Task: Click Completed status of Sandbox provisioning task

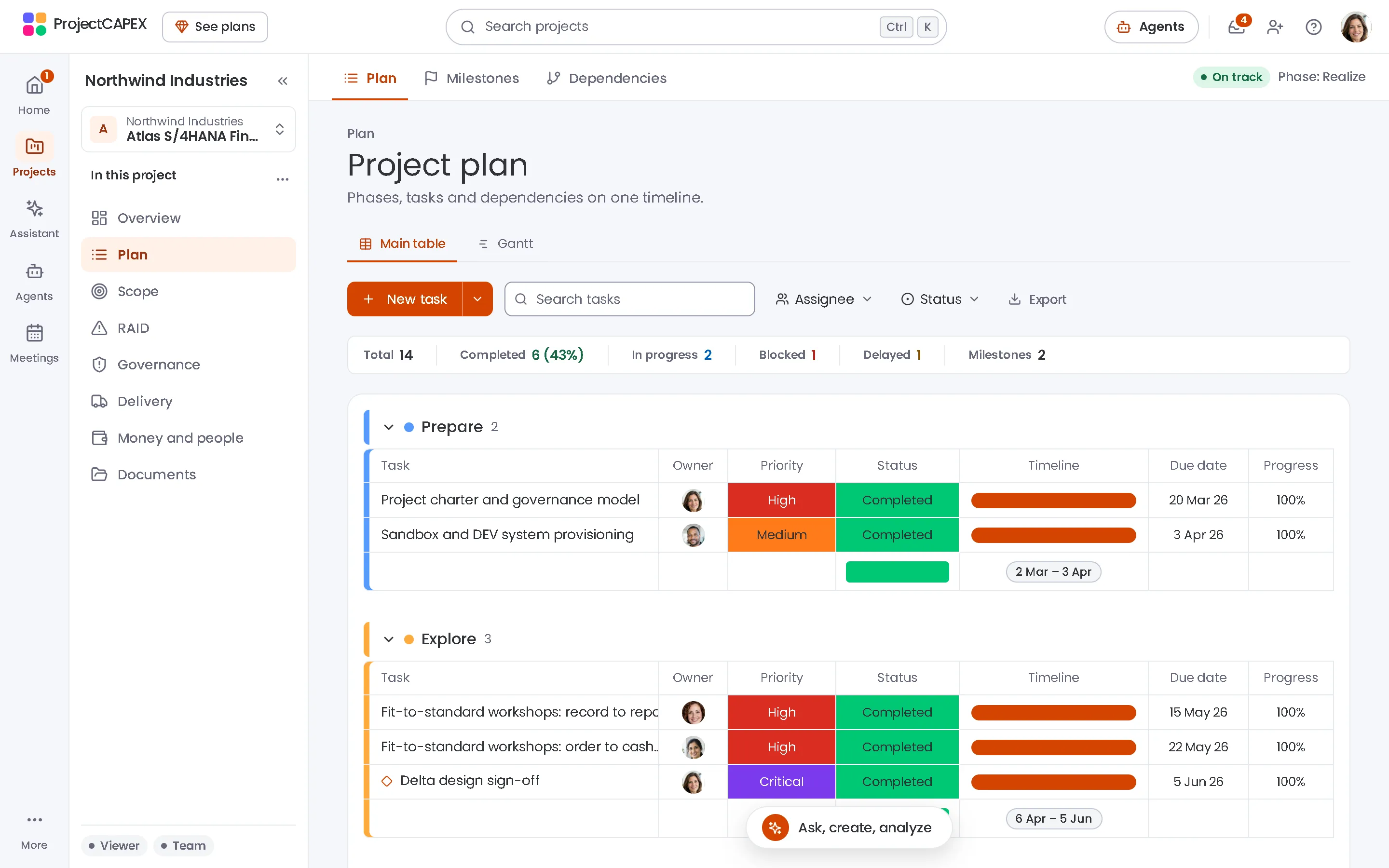Action: click(897, 535)
